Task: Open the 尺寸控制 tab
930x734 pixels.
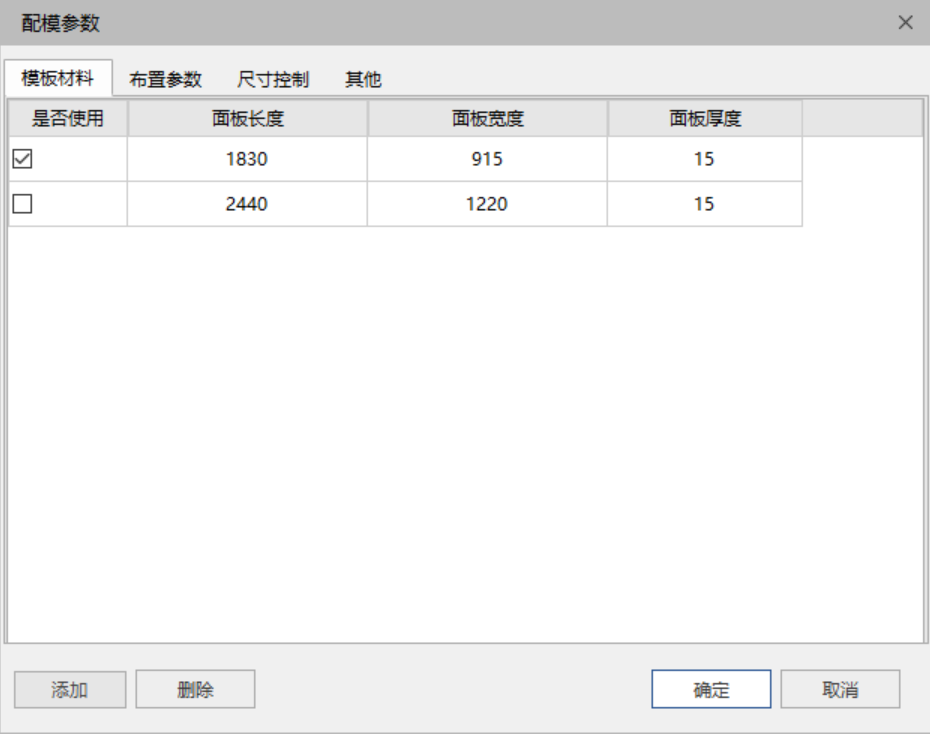Action: [273, 79]
